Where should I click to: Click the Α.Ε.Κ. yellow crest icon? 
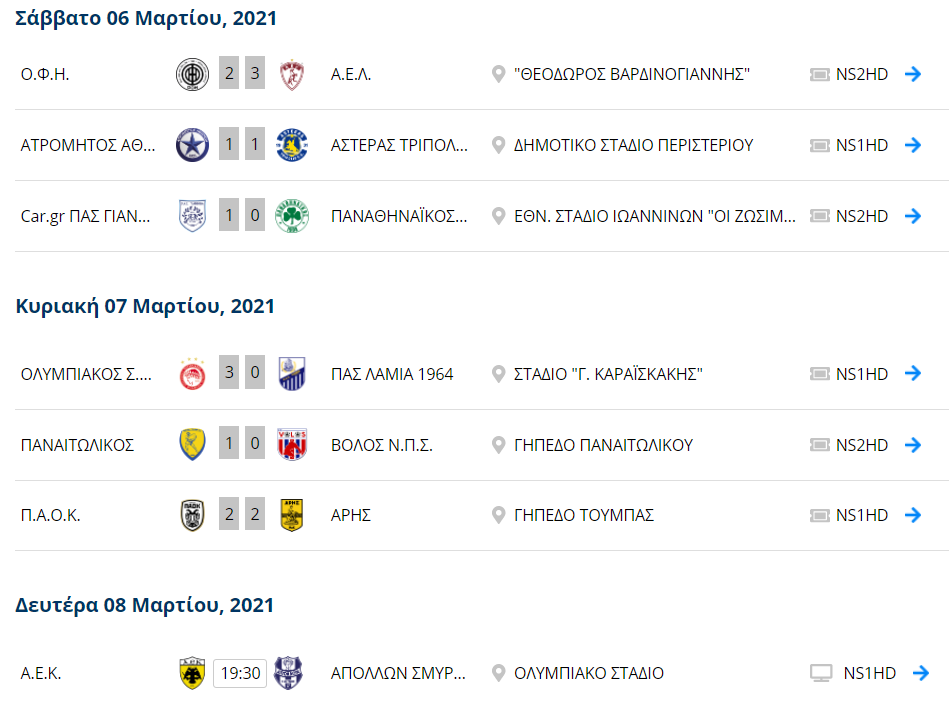(192, 673)
